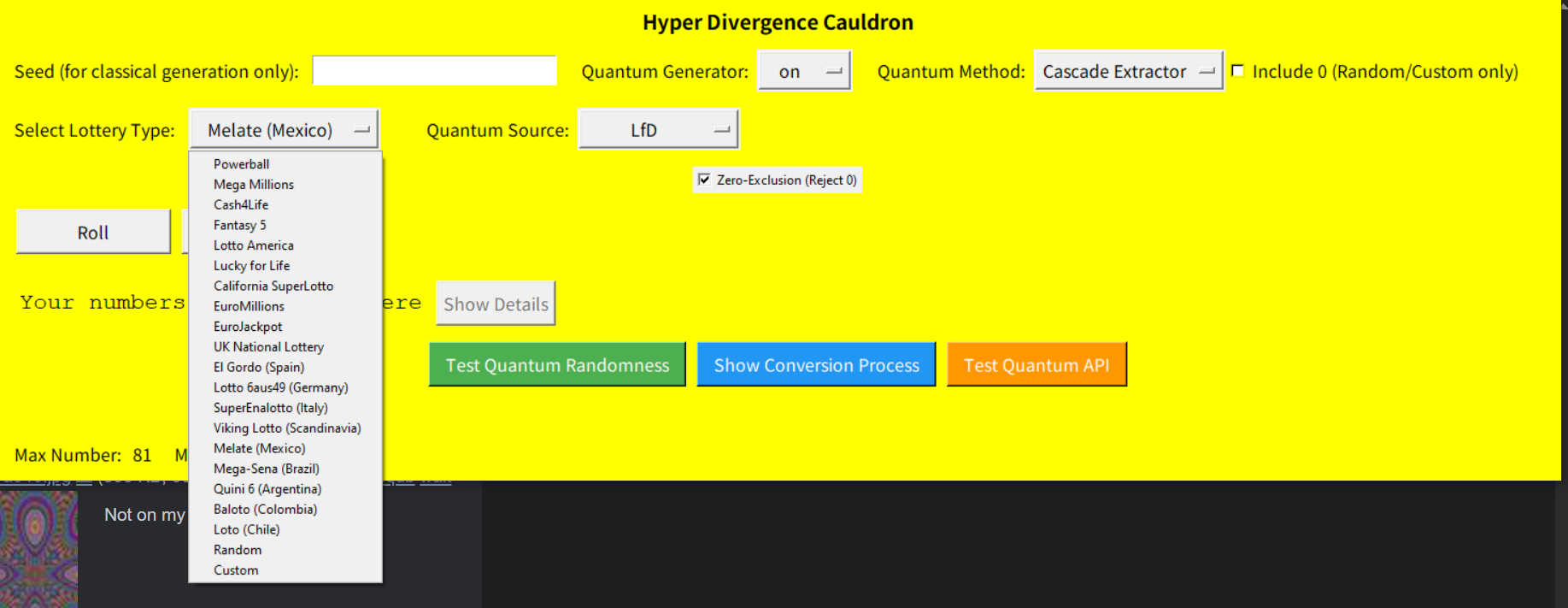Click the psychedelic avatar thumbnail in background window

(38, 549)
